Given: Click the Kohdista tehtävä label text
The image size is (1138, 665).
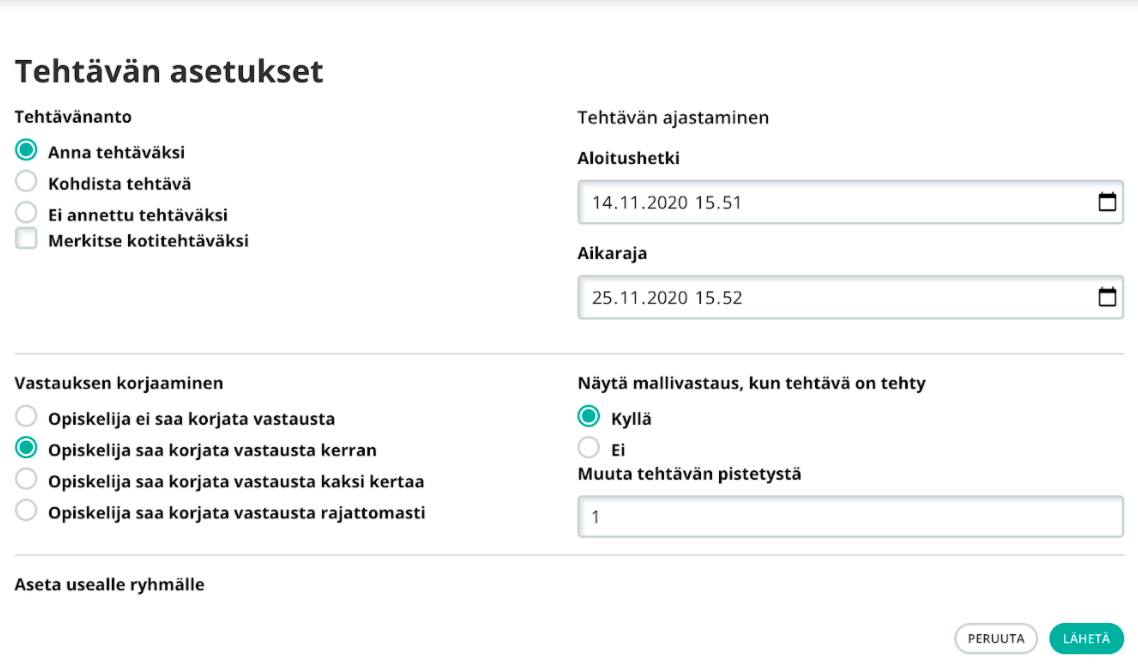Looking at the screenshot, I should 120,184.
